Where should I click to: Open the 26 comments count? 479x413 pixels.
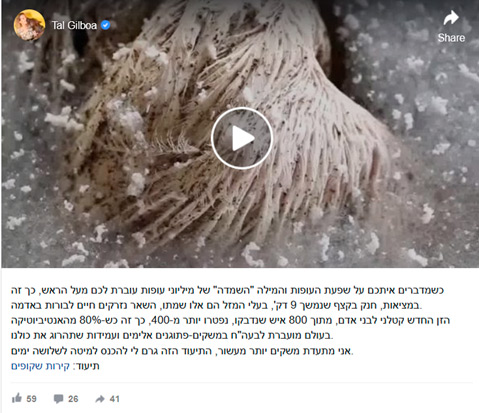tap(73, 399)
